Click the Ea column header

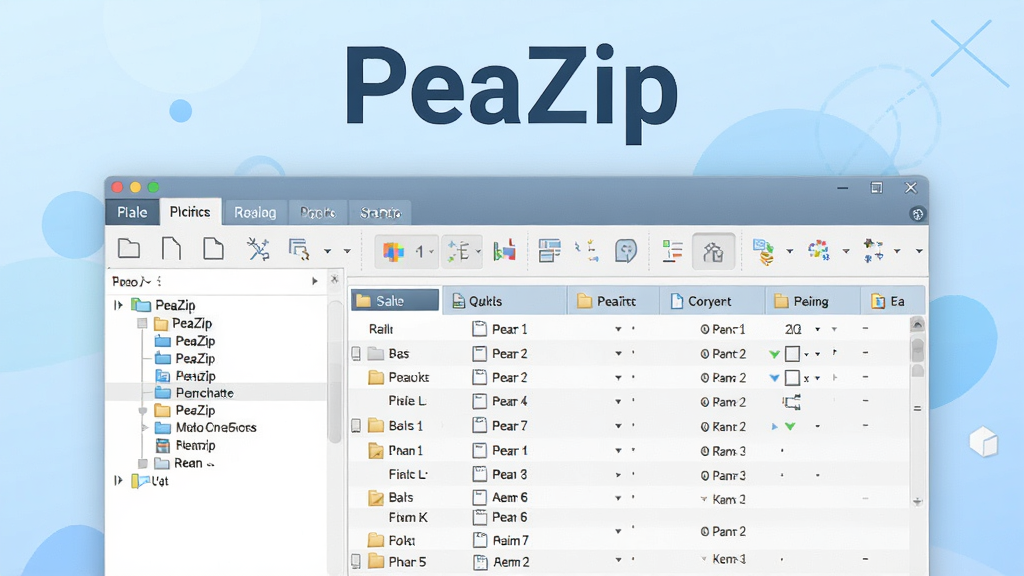[x=893, y=301]
